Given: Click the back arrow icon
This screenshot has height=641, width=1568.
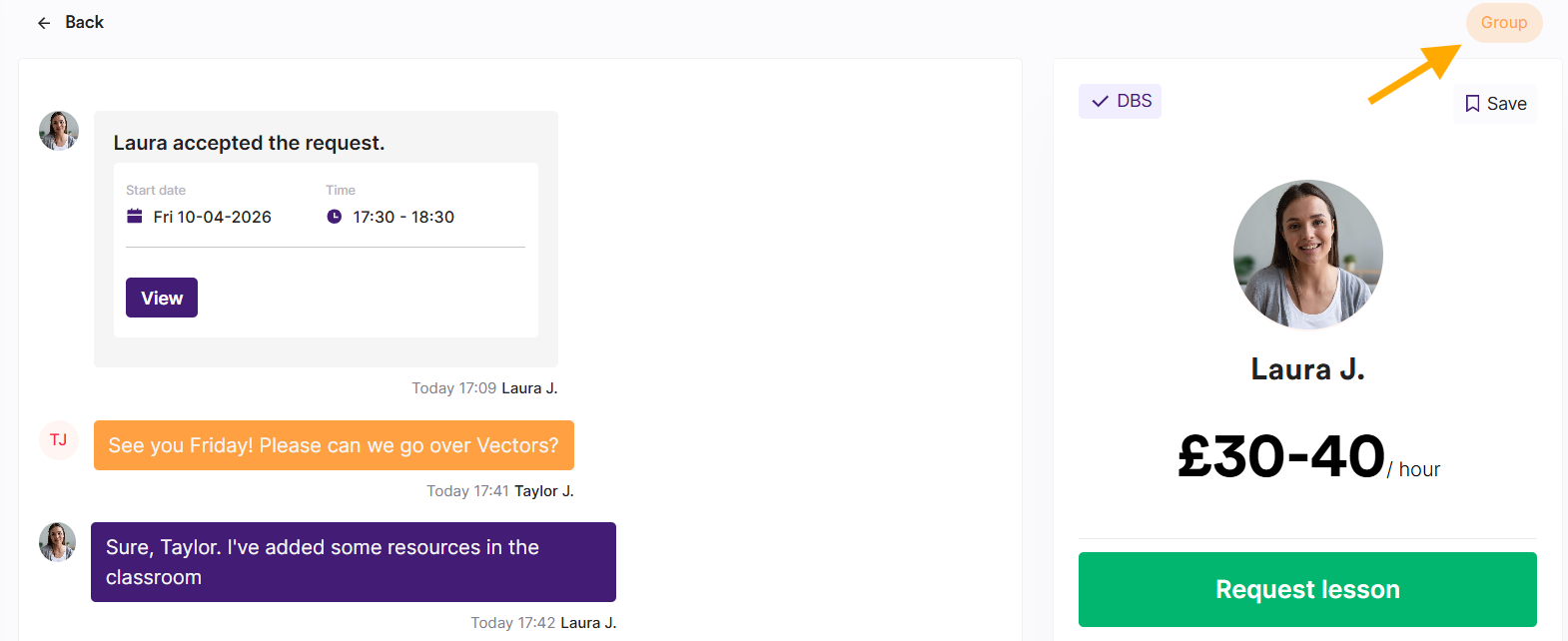Looking at the screenshot, I should click(44, 23).
